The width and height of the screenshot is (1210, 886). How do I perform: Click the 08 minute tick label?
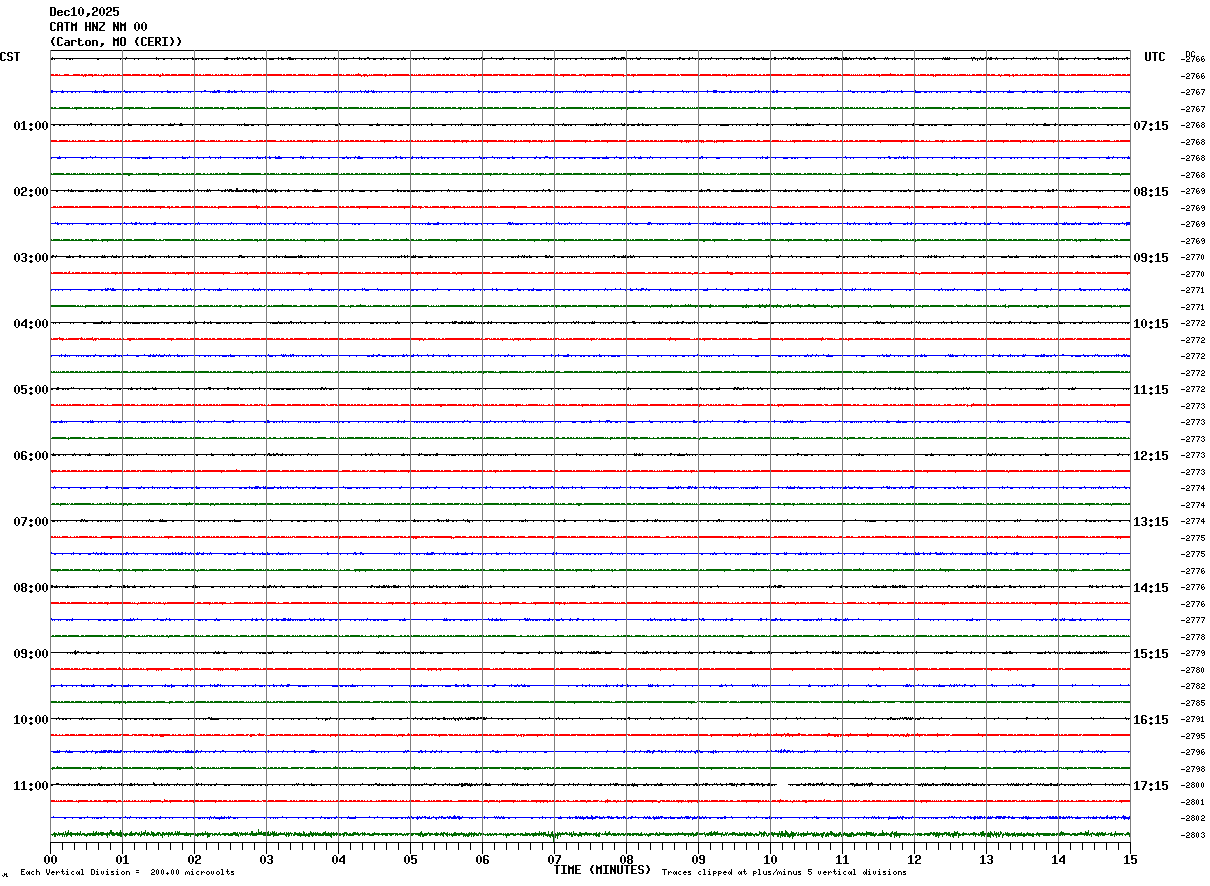(x=627, y=859)
